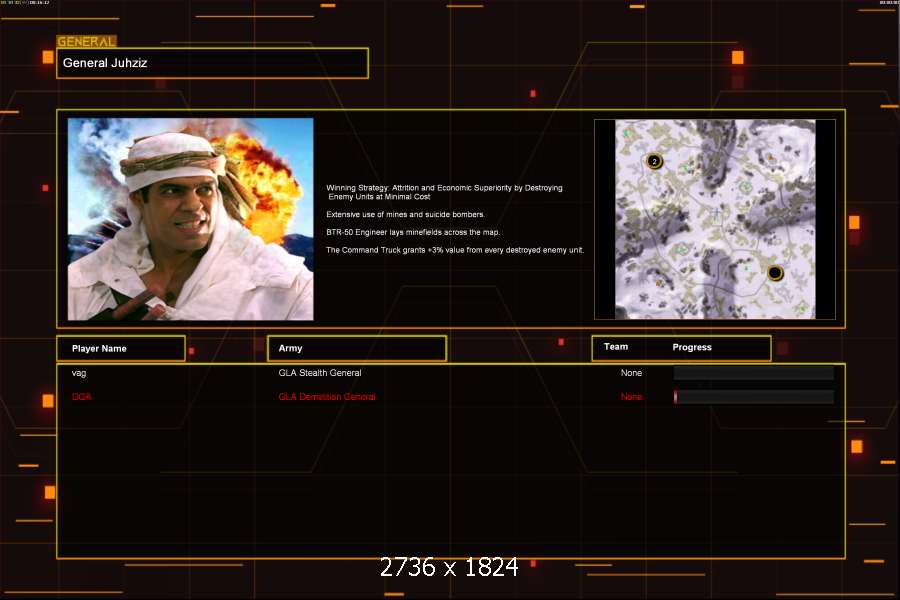Screen dimensions: 900x600
Task: Select the General Juhziz portrait image
Action: tap(191, 219)
